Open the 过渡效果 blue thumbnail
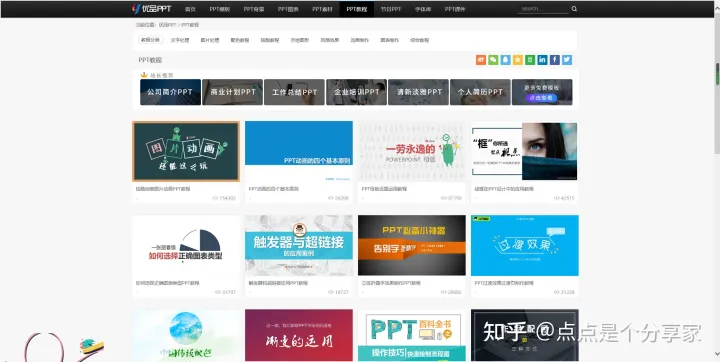720x362 pixels. pos(525,245)
